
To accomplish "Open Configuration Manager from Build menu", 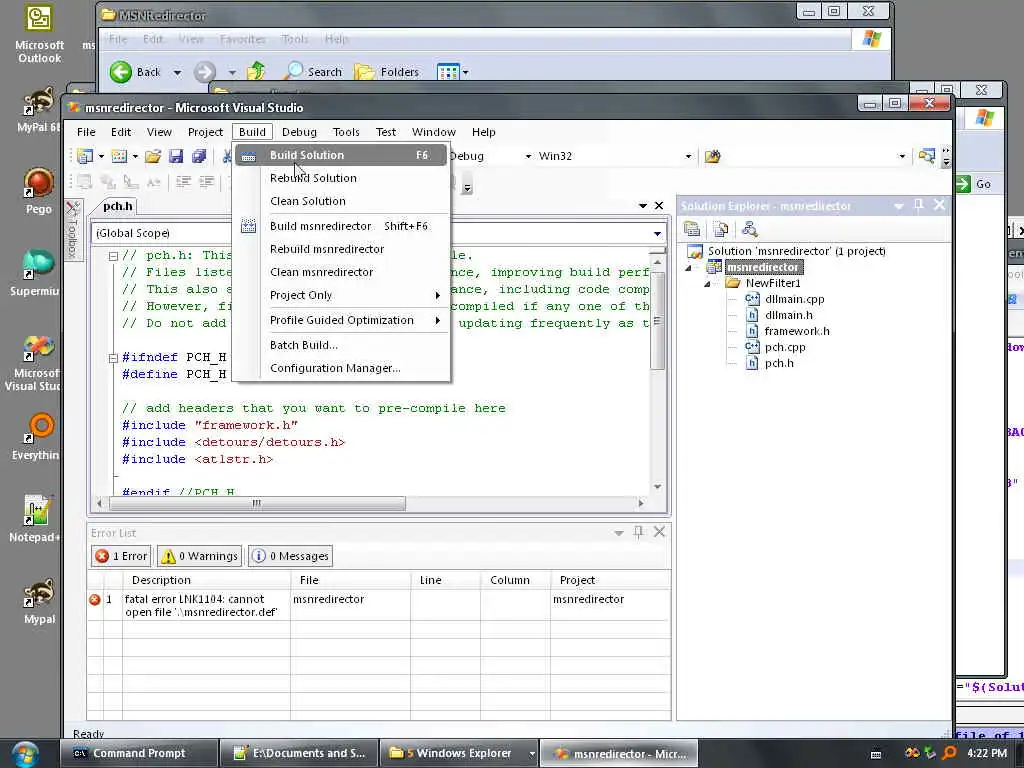I will click(x=342, y=368).
